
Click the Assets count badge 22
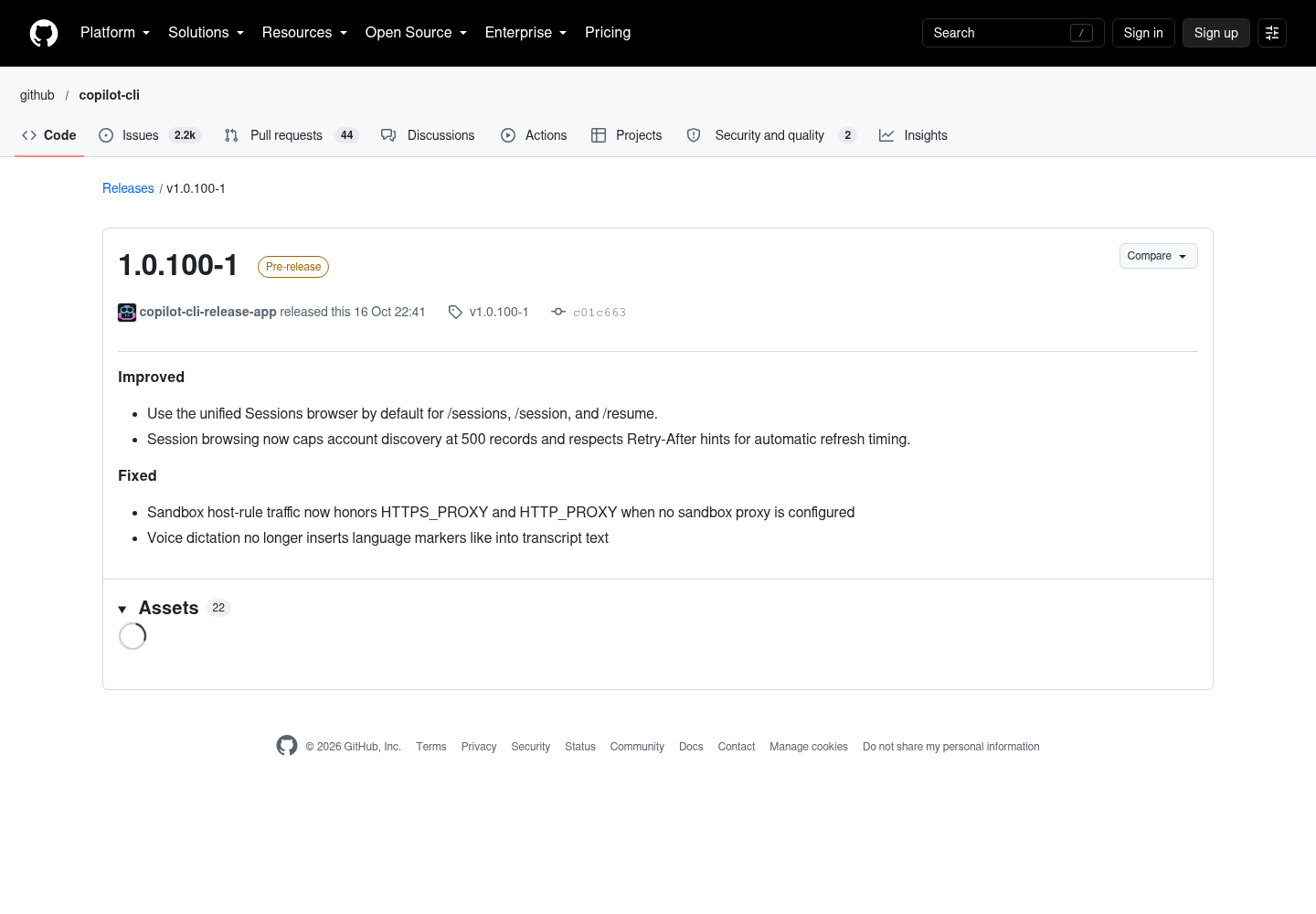tap(218, 608)
